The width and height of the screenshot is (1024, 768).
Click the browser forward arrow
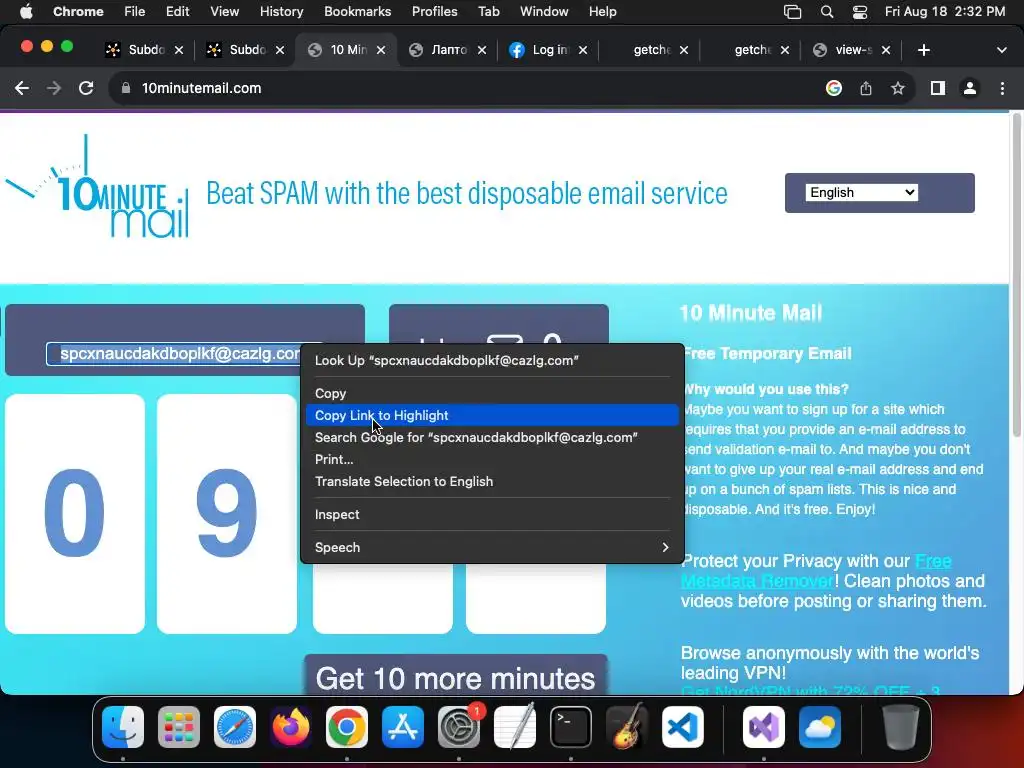54,88
